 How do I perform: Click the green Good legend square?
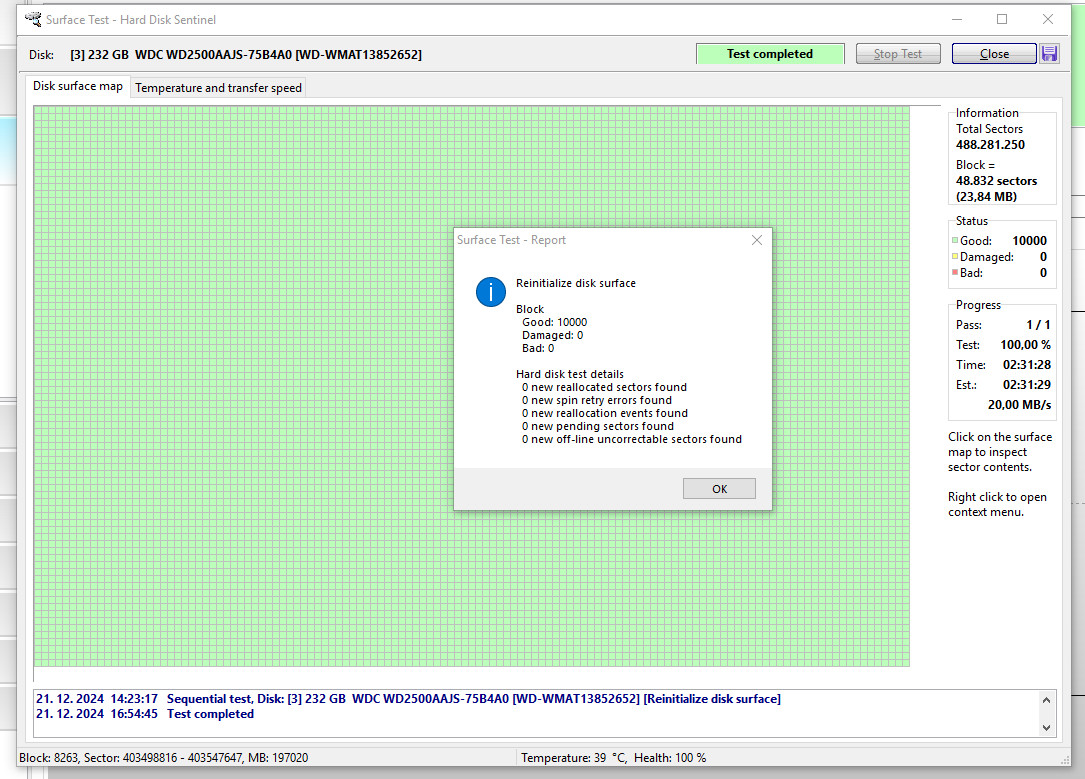(x=955, y=241)
